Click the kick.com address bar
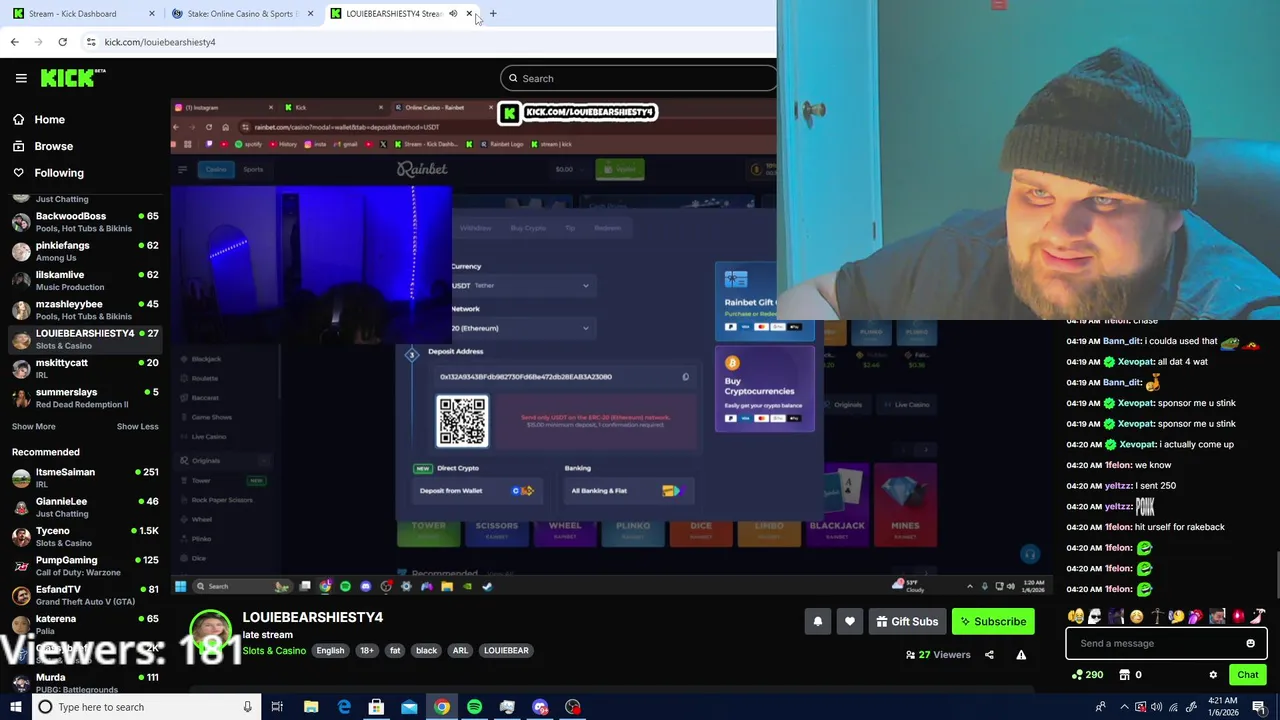The height and width of the screenshot is (720, 1280). pos(420,42)
